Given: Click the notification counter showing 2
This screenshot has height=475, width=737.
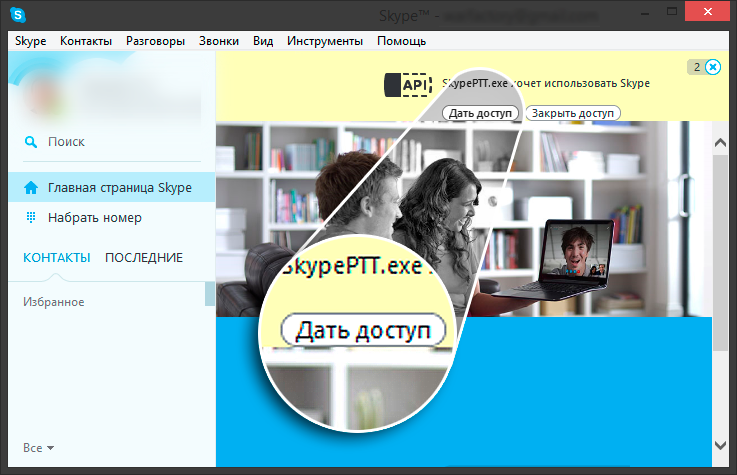Looking at the screenshot, I should [x=697, y=67].
